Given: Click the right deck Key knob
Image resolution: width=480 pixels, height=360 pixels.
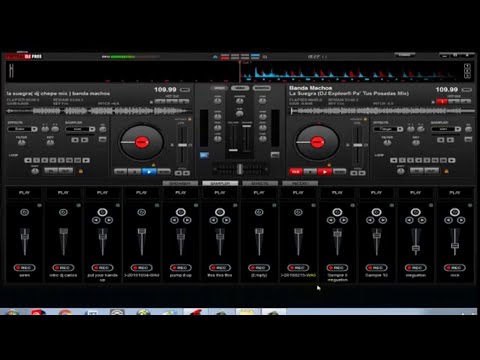Looking at the screenshot, I should point(416,143).
